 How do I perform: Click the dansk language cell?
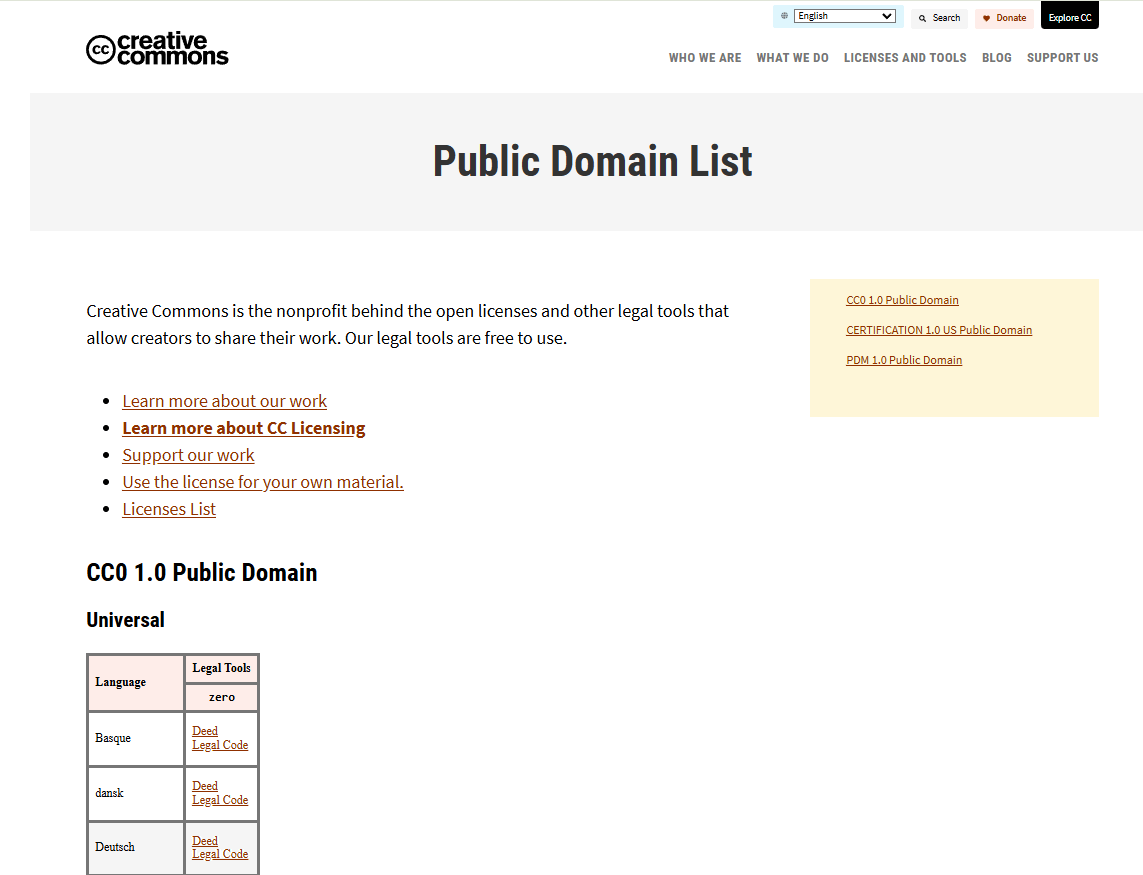point(136,793)
